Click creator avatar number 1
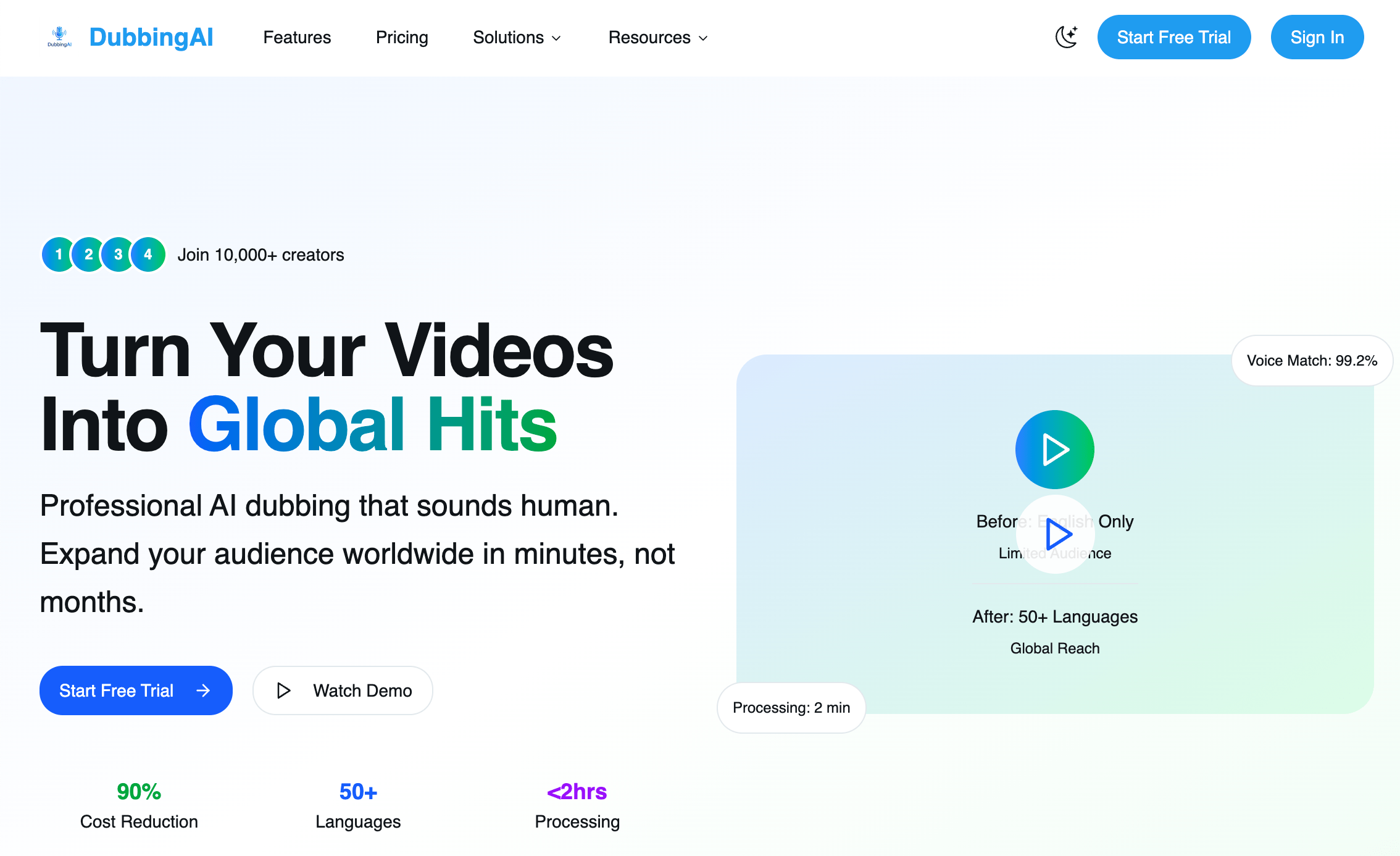Image resolution: width=1400 pixels, height=856 pixels. [59, 254]
